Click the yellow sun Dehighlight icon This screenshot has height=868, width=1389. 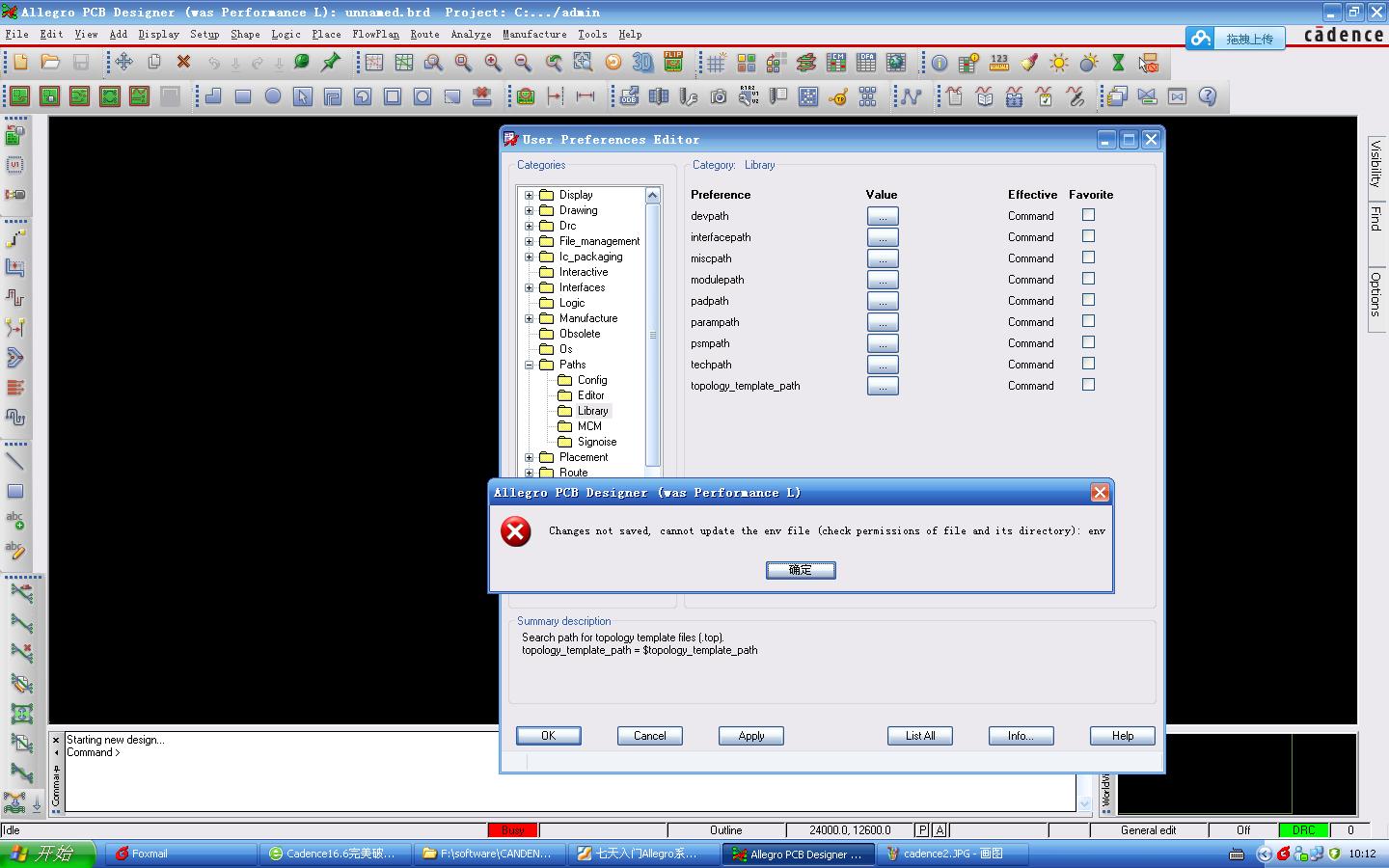click(1059, 64)
